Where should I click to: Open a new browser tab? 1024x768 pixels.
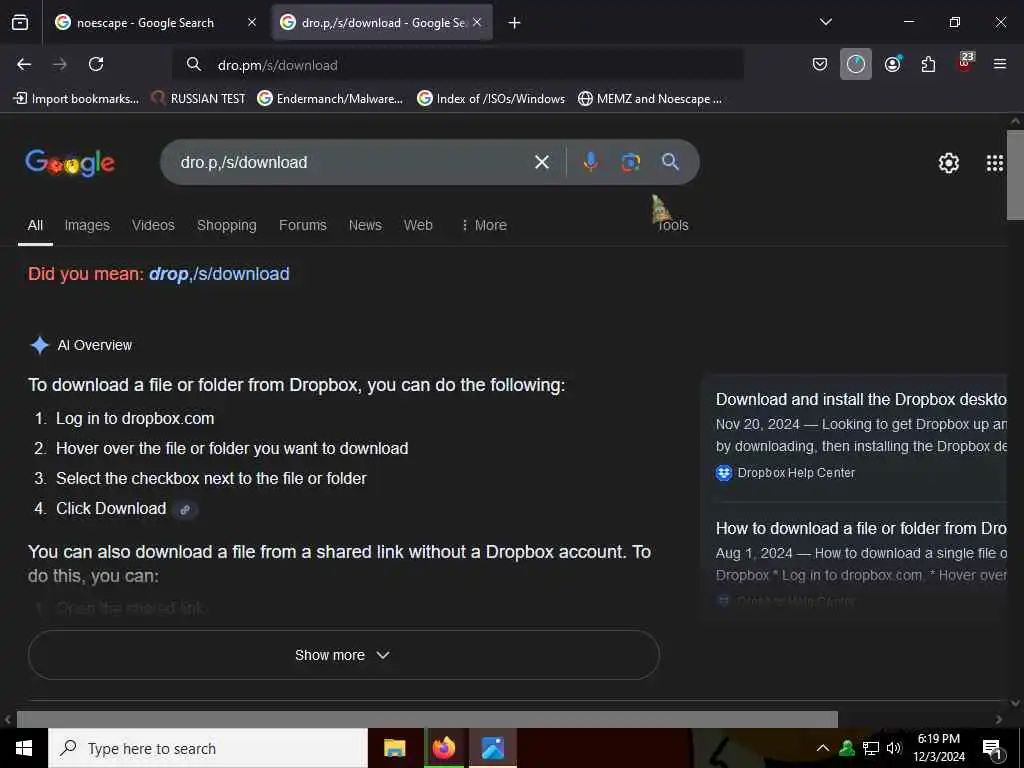tap(515, 23)
